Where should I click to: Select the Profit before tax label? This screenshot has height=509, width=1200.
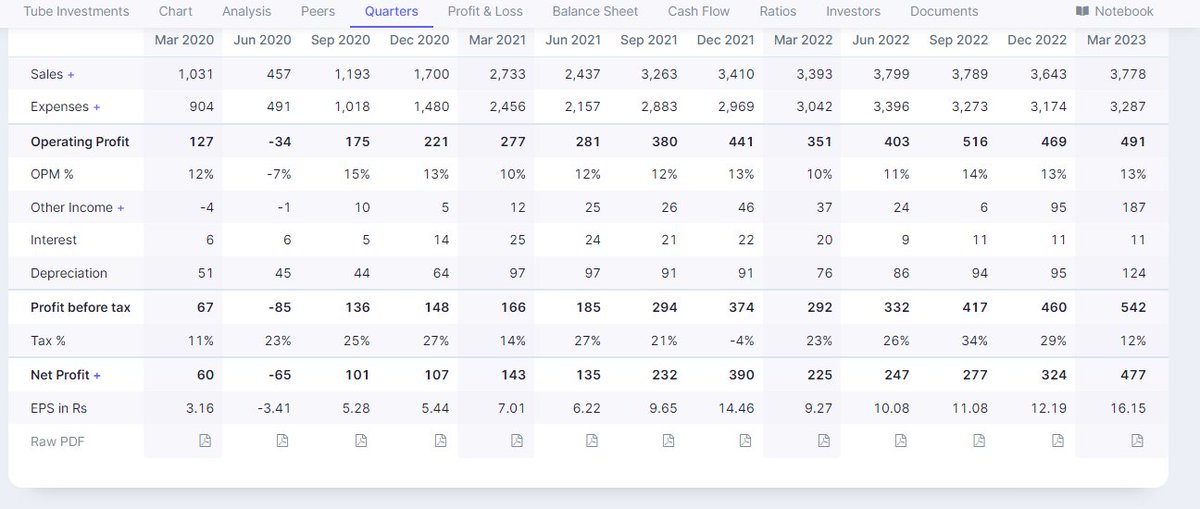coord(81,307)
